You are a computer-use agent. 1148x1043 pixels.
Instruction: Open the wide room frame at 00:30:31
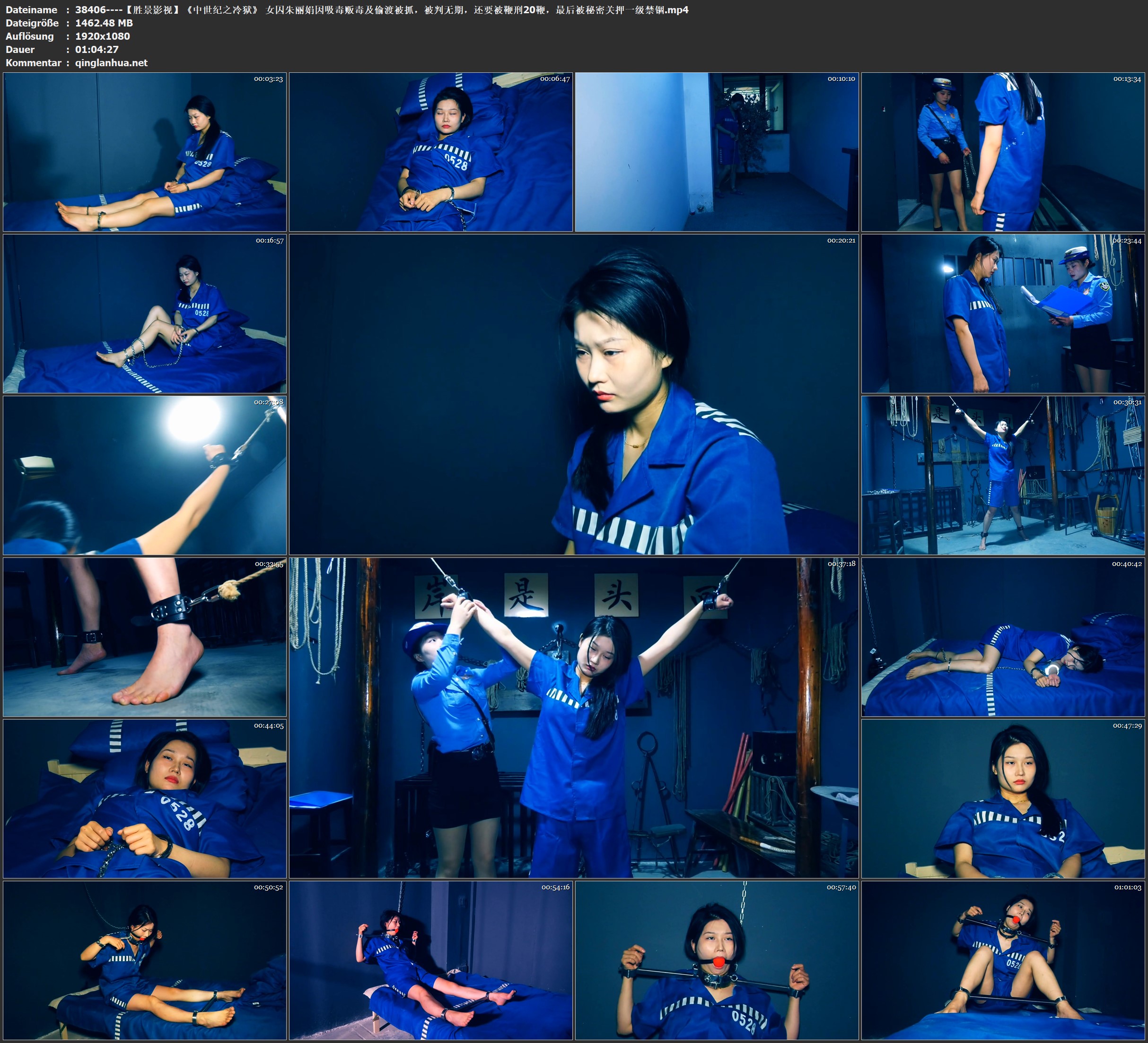[1002, 475]
